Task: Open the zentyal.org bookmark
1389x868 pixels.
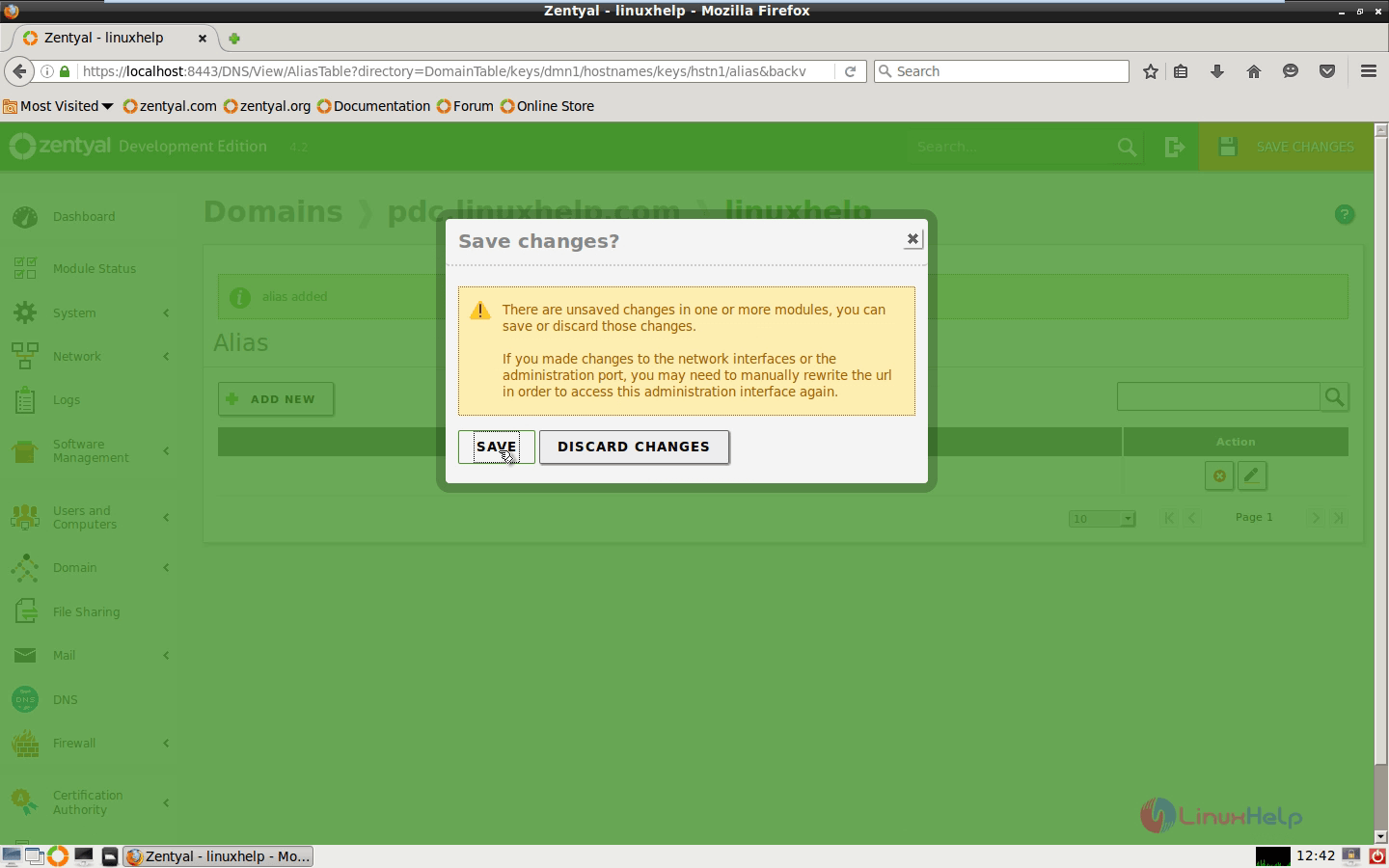Action: coord(267,106)
